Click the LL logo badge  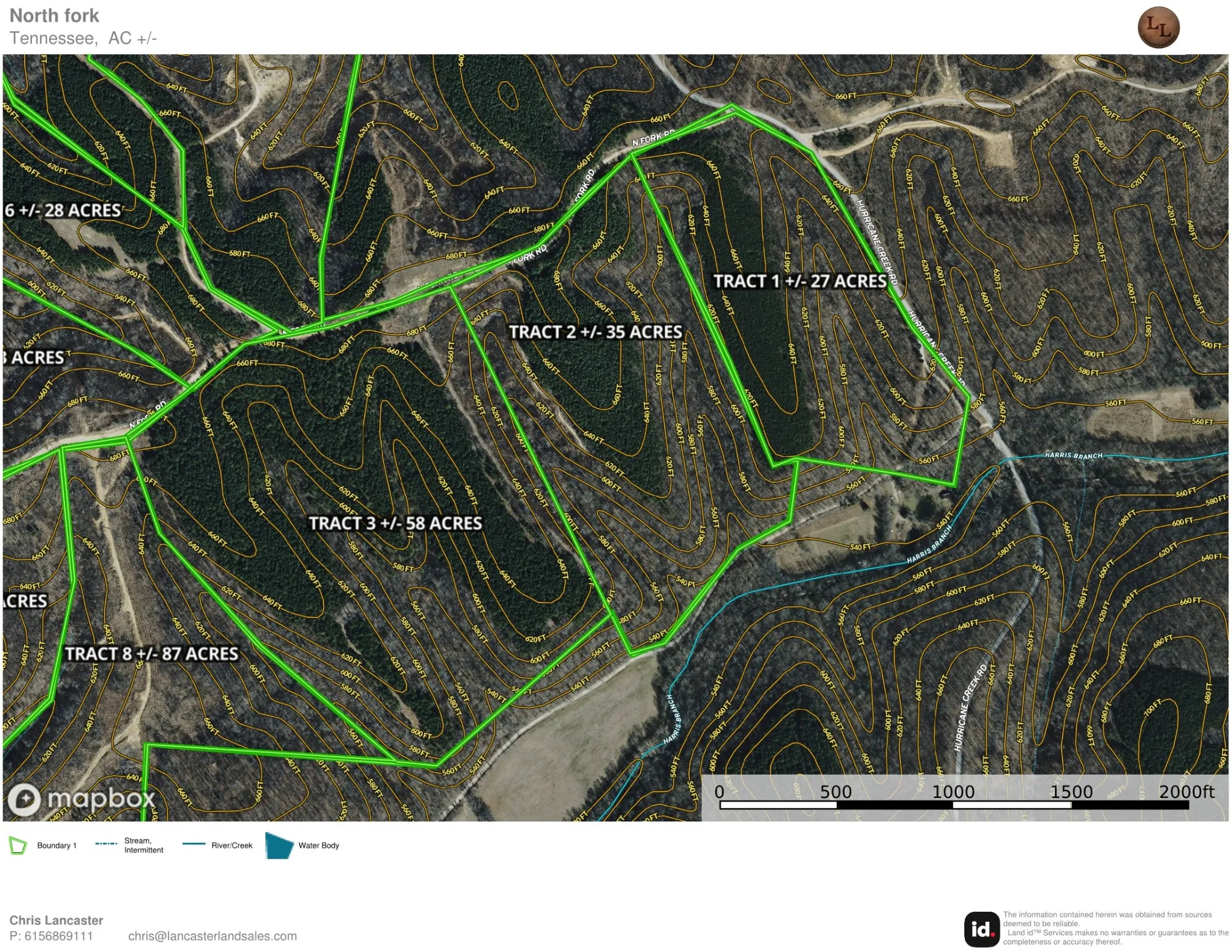tap(1158, 28)
